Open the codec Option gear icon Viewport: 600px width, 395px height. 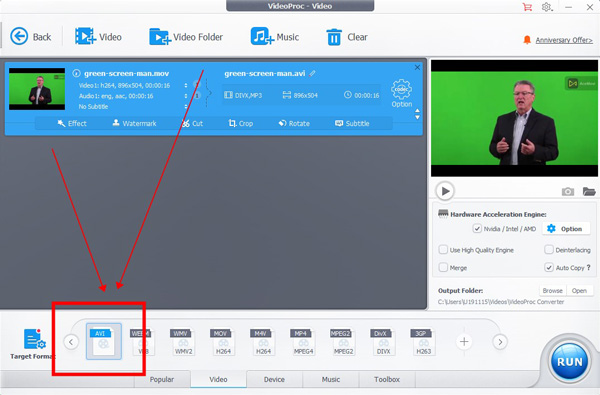pos(401,90)
